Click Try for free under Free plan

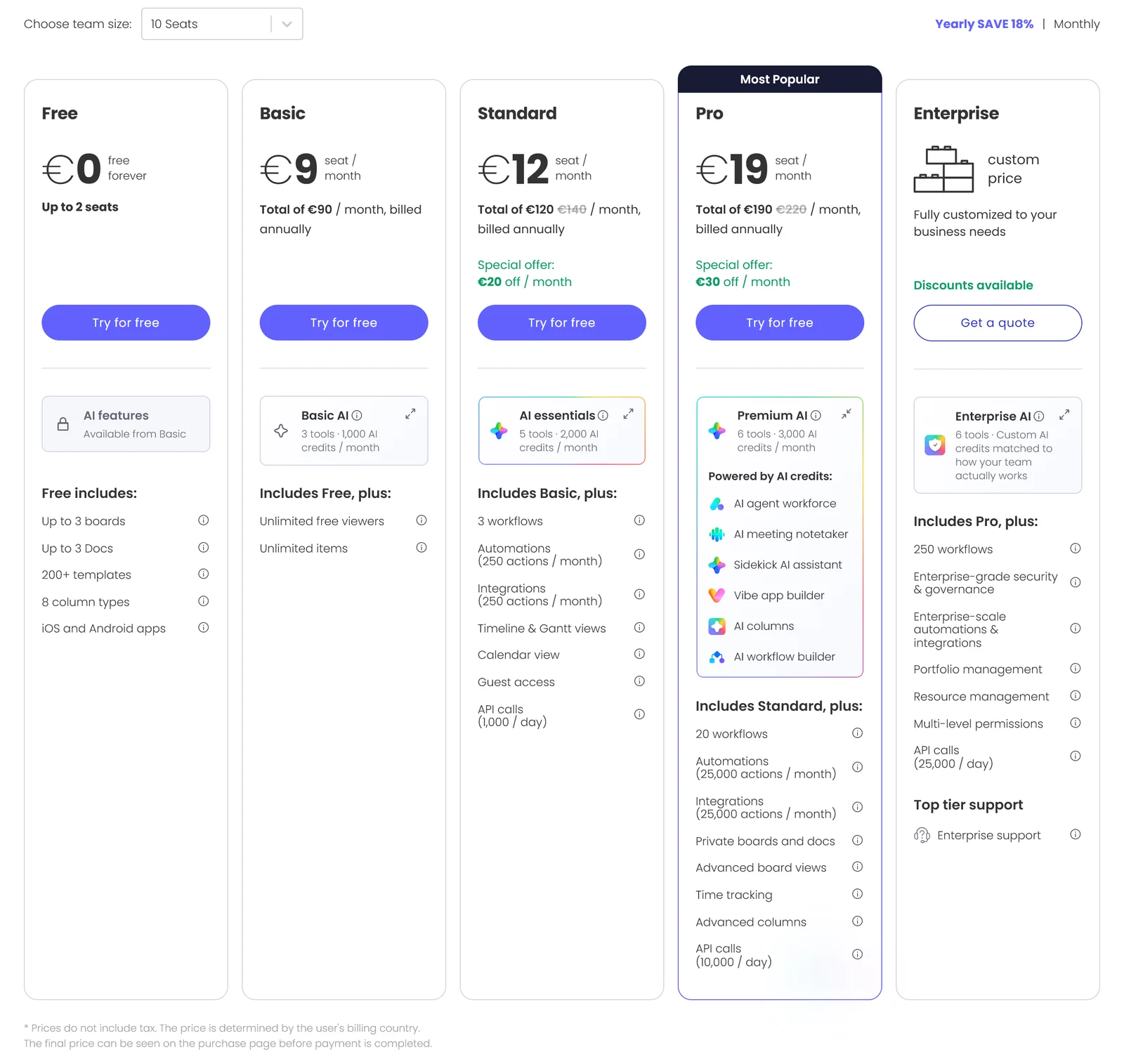point(126,322)
